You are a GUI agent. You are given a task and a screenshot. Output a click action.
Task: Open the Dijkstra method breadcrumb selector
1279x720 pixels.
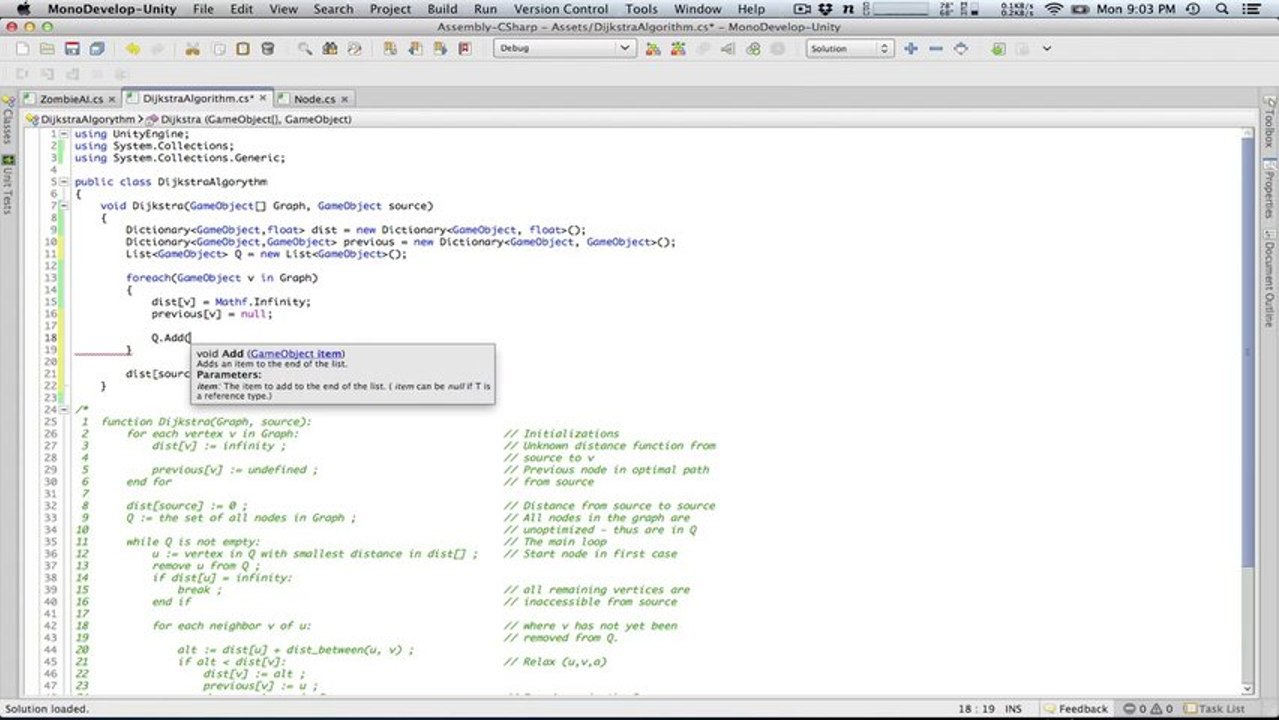(x=250, y=119)
